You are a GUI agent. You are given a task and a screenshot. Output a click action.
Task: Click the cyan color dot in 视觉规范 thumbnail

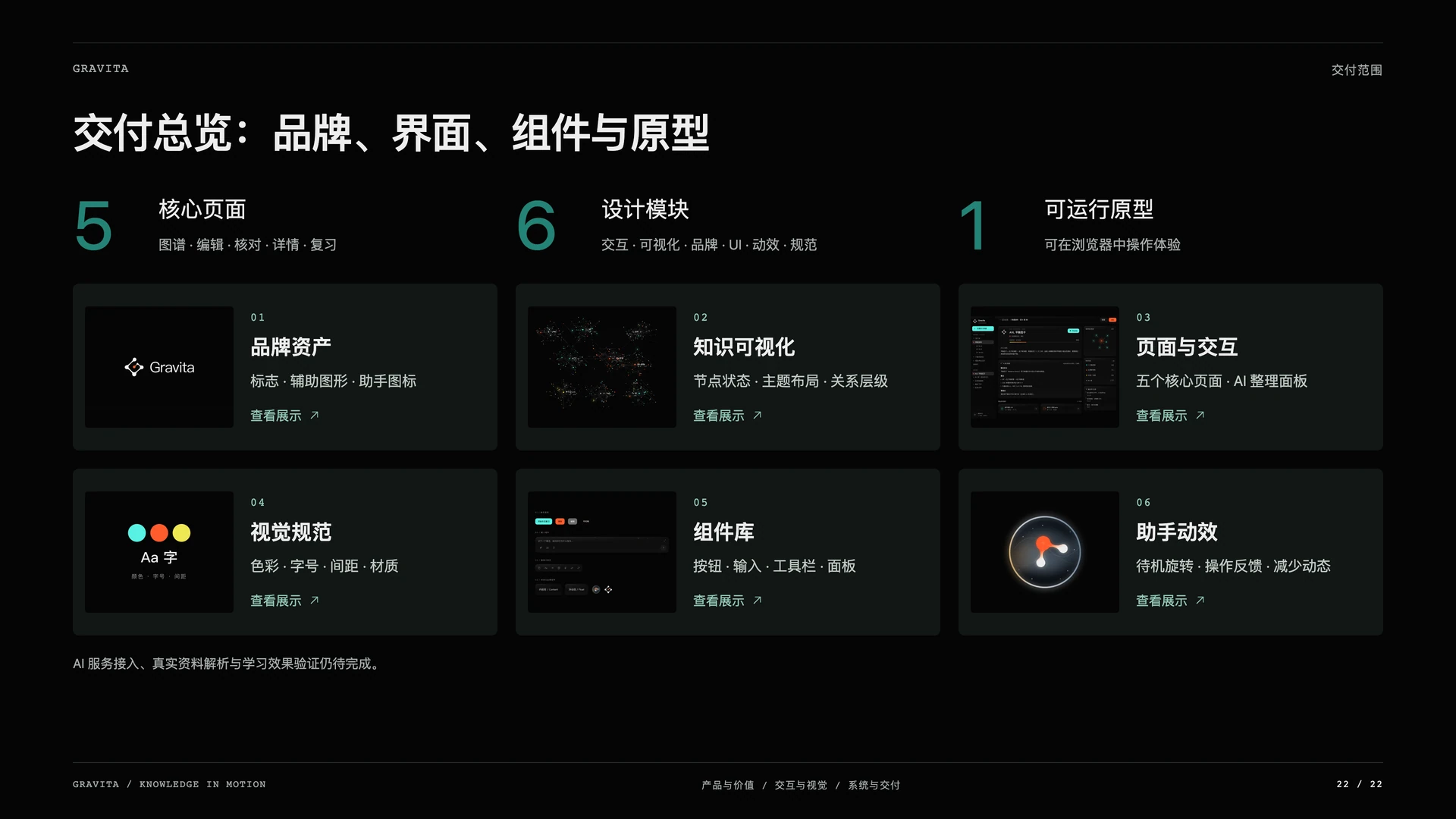click(x=137, y=533)
